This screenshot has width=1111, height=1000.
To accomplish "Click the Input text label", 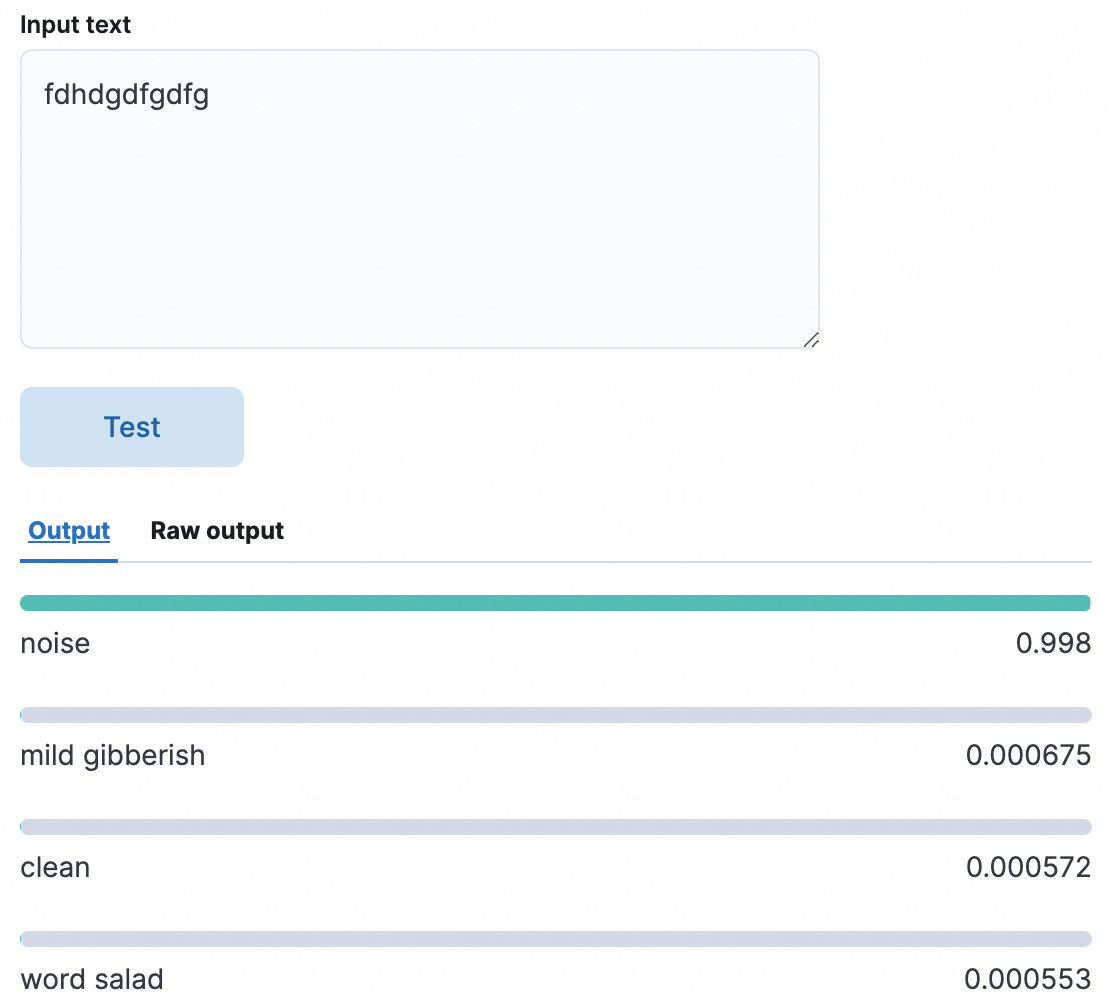I will [x=76, y=25].
